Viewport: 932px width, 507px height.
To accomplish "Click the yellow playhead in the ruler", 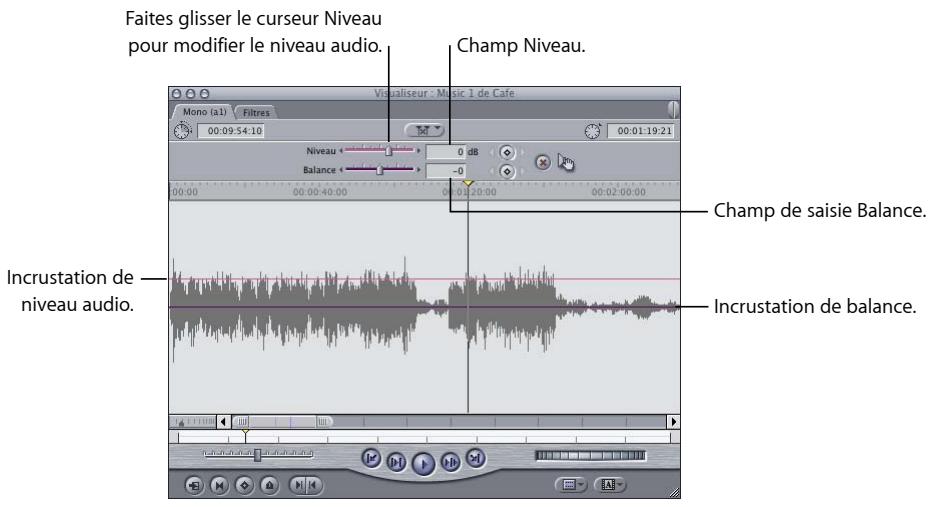I will pos(468,183).
